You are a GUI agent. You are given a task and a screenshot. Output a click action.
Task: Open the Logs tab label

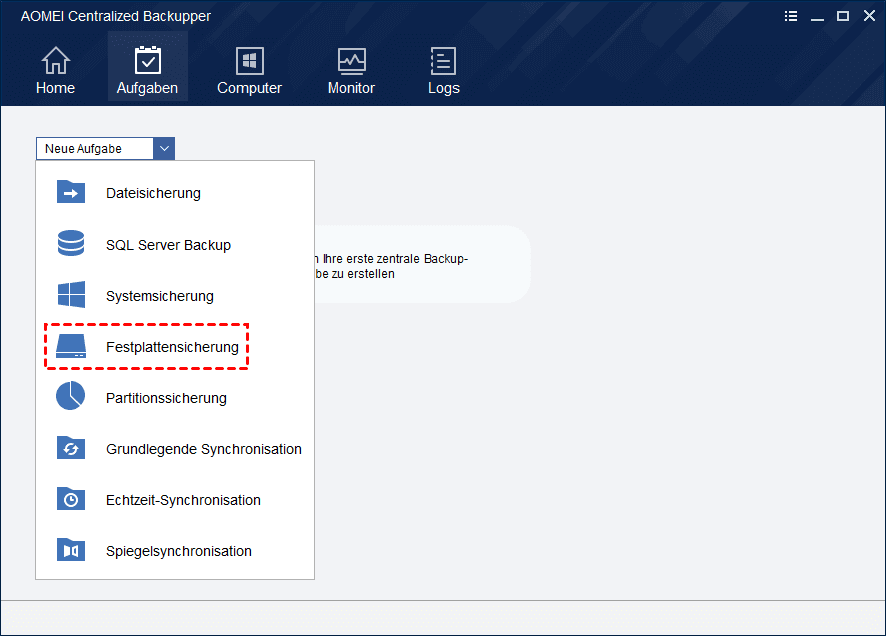[x=444, y=89]
